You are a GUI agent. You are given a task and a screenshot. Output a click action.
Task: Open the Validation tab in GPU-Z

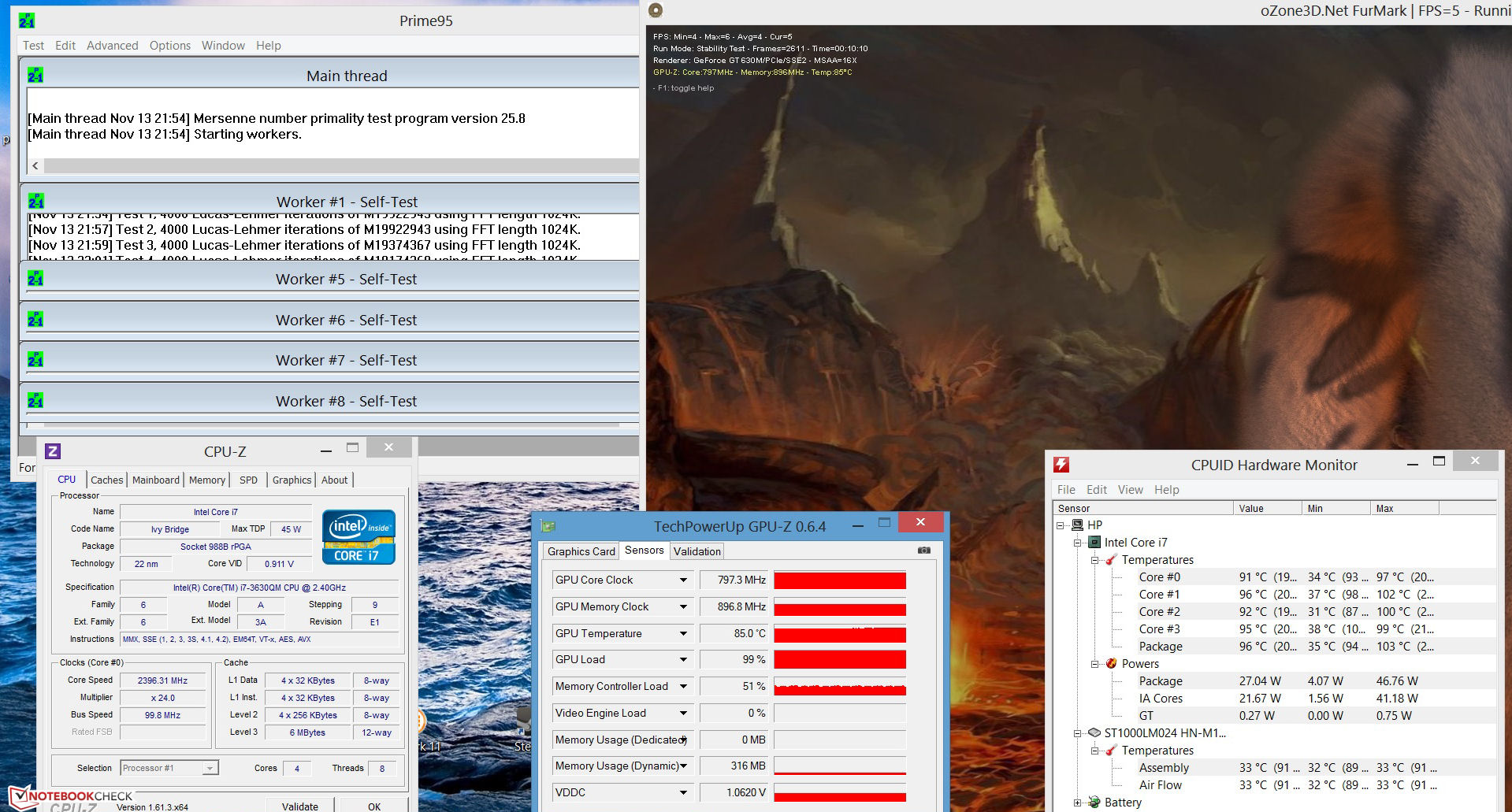[697, 551]
